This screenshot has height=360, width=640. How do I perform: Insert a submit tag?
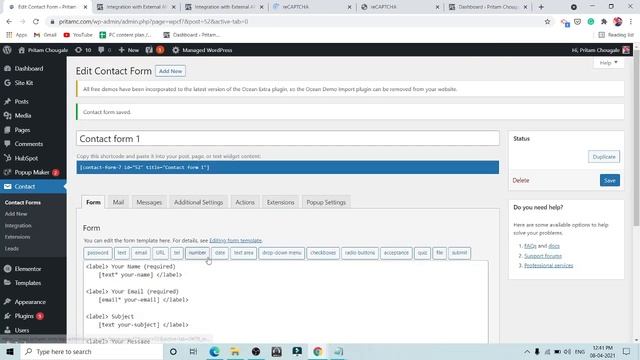(459, 253)
